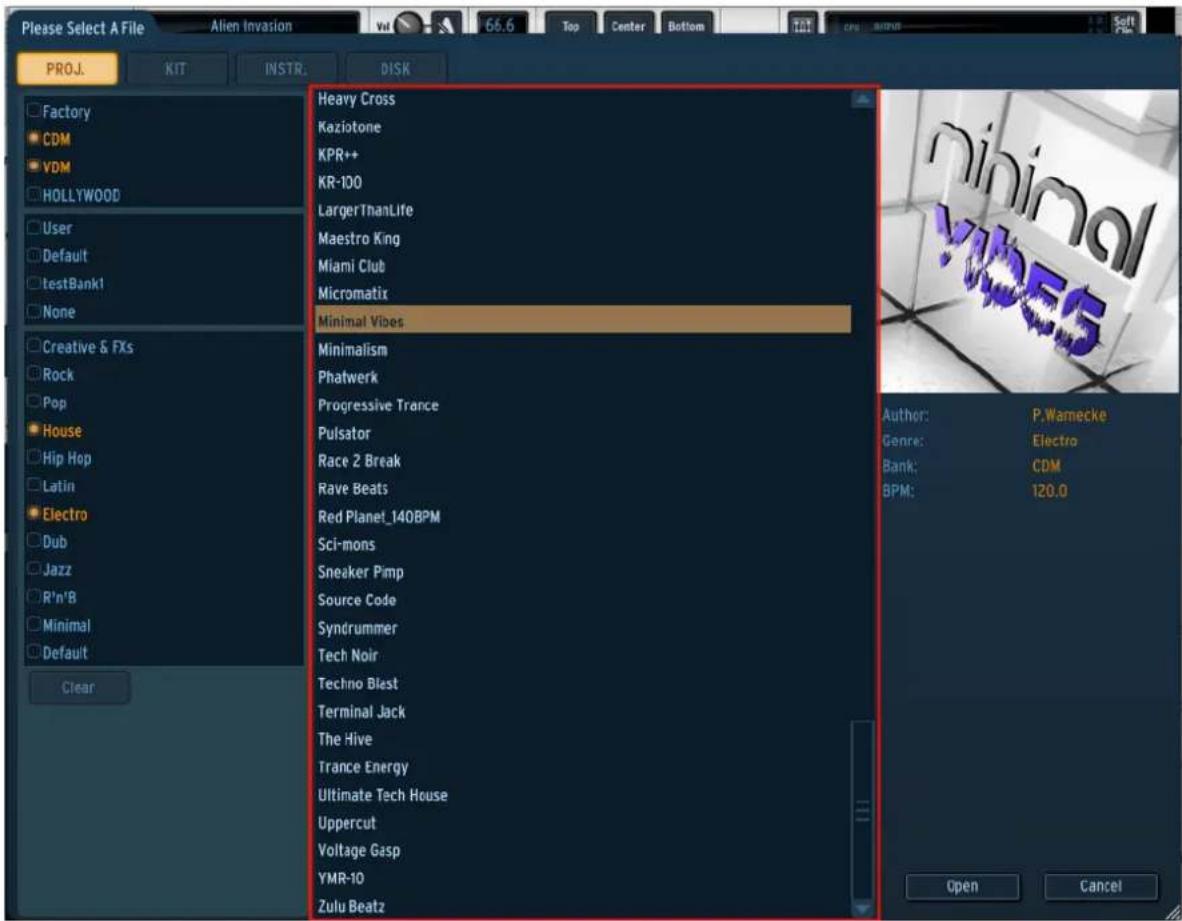Uncheck the VDM bank filter

coord(34,167)
